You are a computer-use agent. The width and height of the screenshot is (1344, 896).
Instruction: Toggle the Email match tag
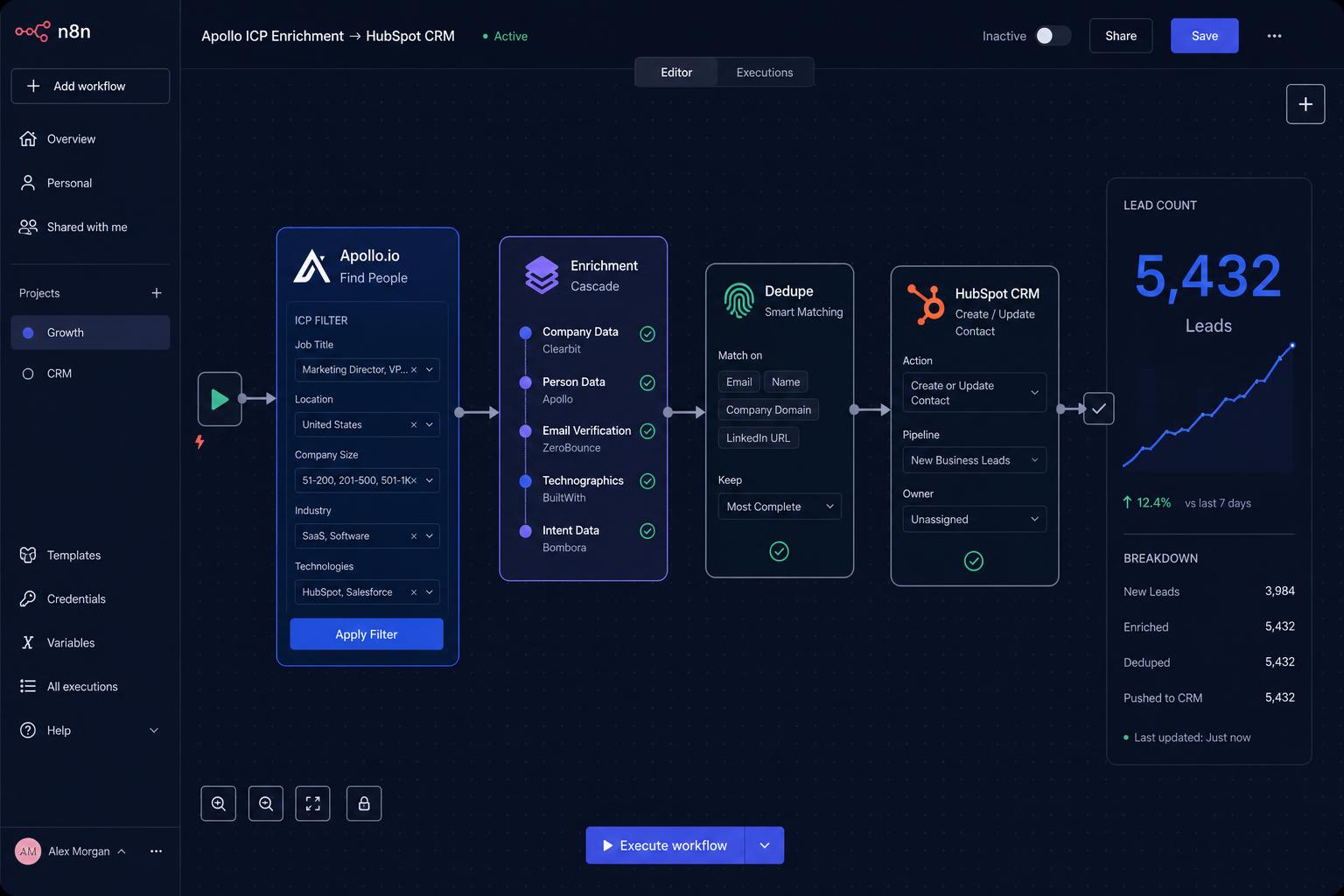point(738,381)
